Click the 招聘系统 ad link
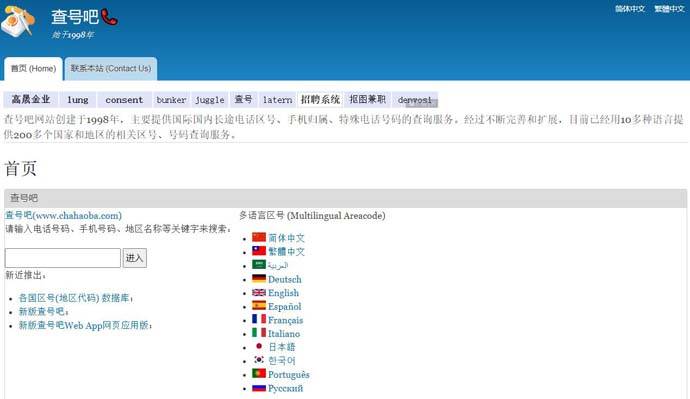Screen dimensions: 690x399 click(x=320, y=100)
